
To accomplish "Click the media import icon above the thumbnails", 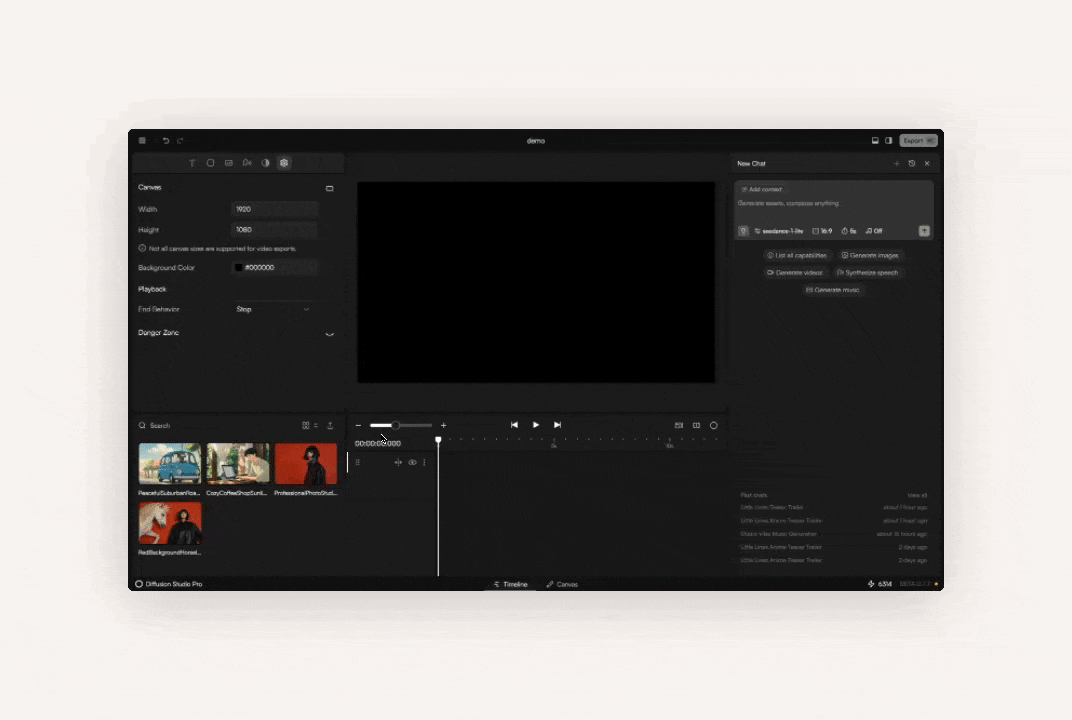I will click(x=330, y=425).
